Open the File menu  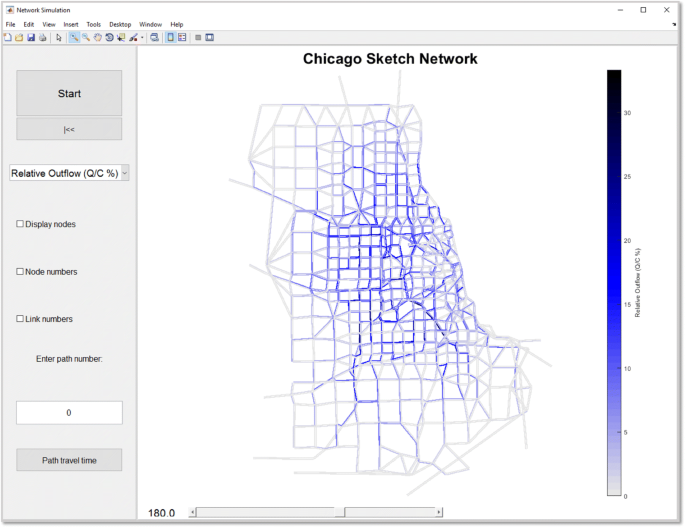click(10, 24)
